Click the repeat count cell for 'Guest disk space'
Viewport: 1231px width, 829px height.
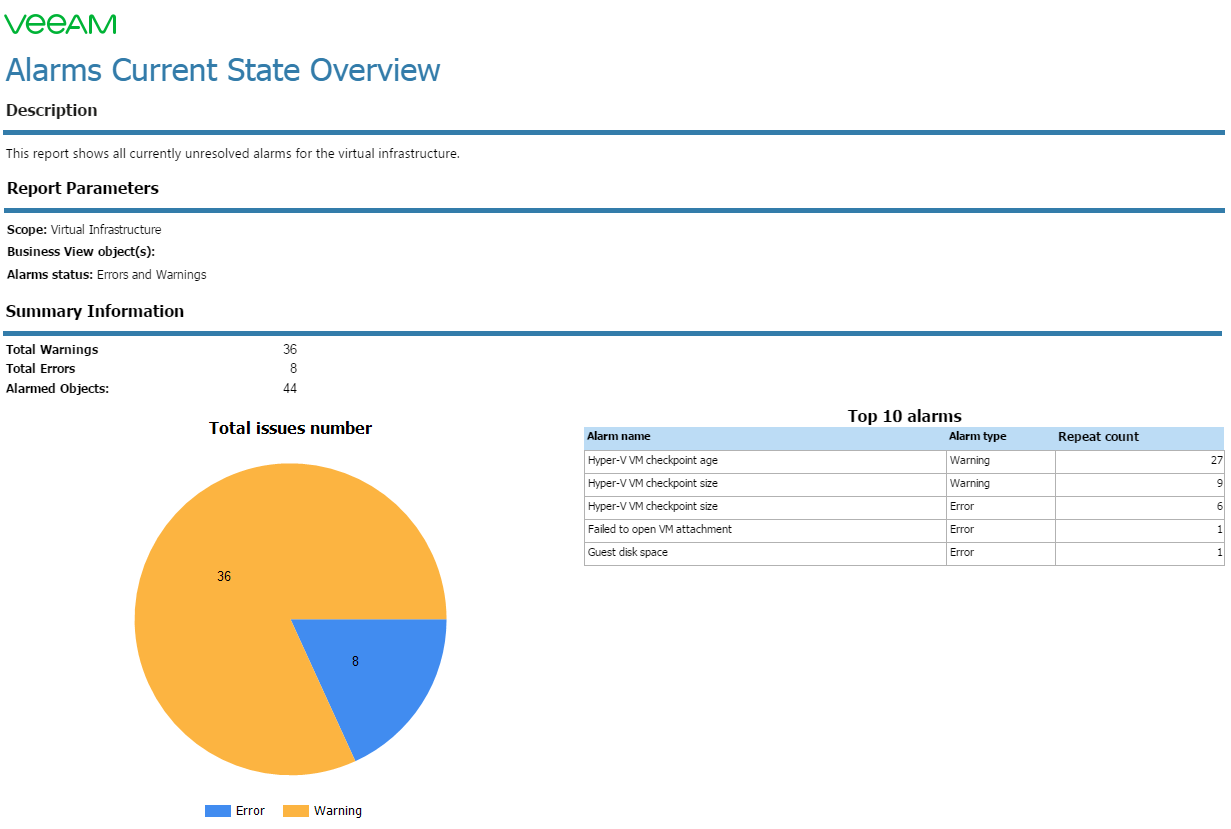(1140, 553)
